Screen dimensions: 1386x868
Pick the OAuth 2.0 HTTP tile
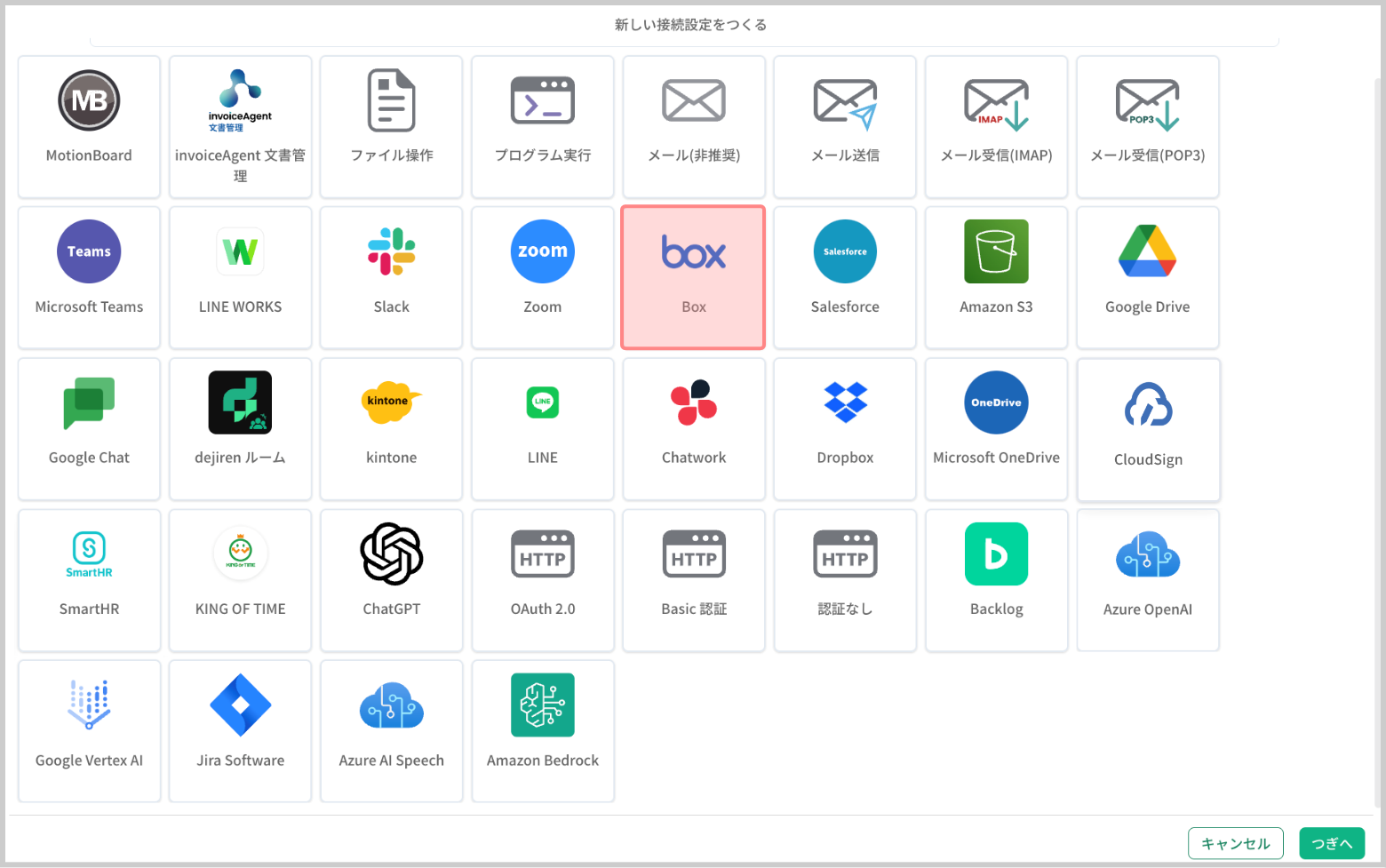[543, 580]
